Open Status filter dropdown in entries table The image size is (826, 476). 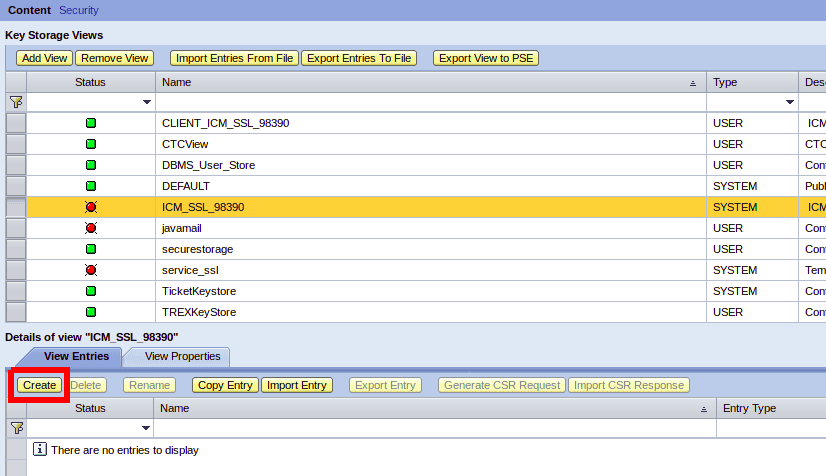(147, 428)
